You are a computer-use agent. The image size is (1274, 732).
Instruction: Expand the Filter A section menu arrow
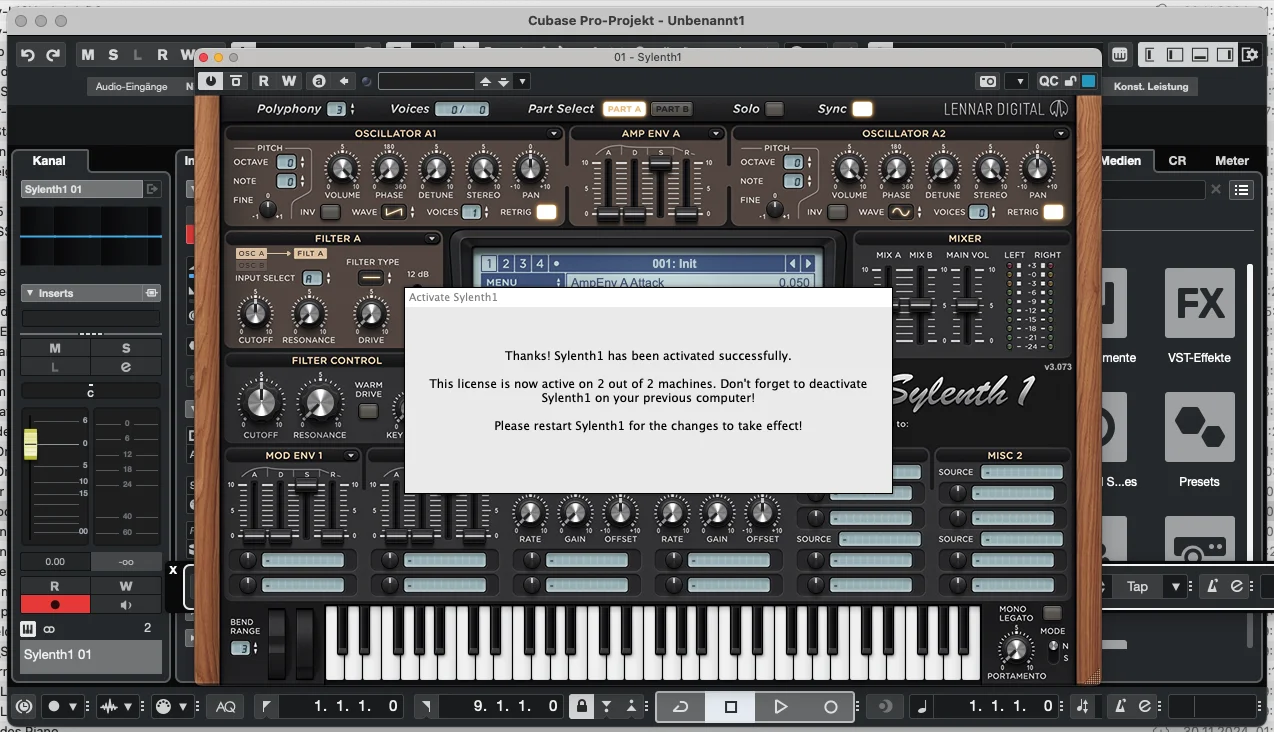pos(432,239)
